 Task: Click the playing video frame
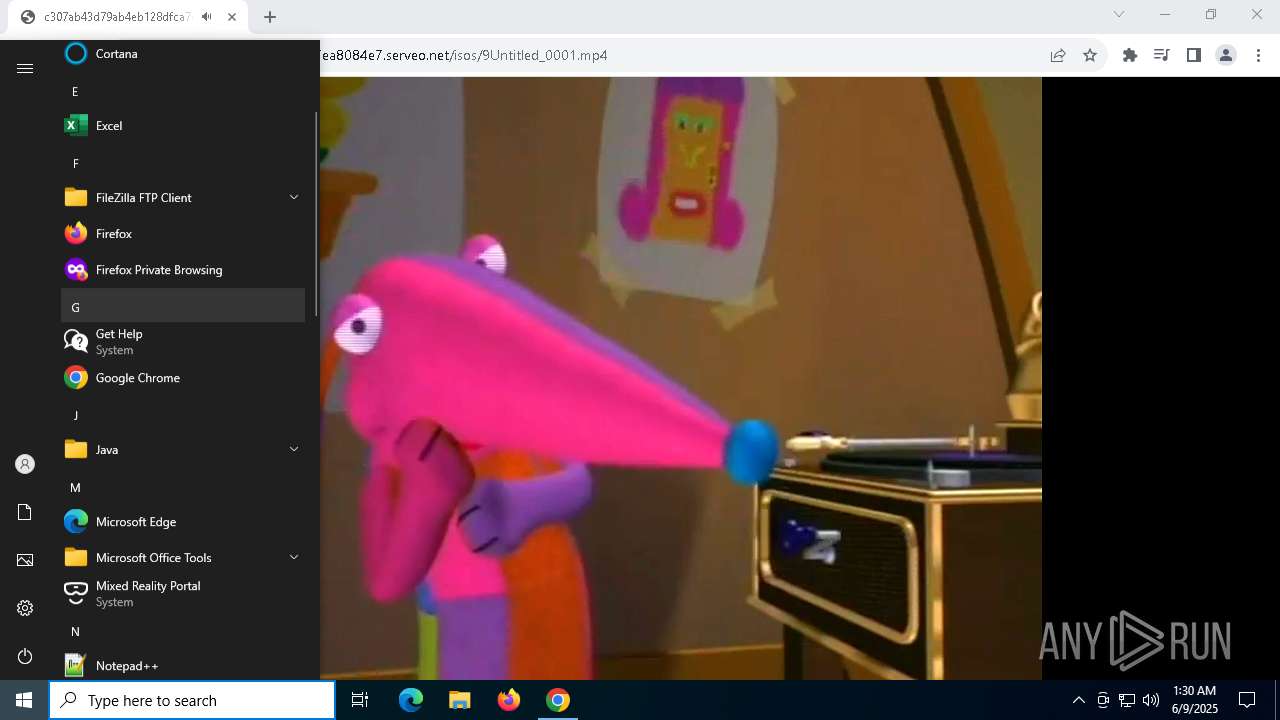(x=681, y=378)
